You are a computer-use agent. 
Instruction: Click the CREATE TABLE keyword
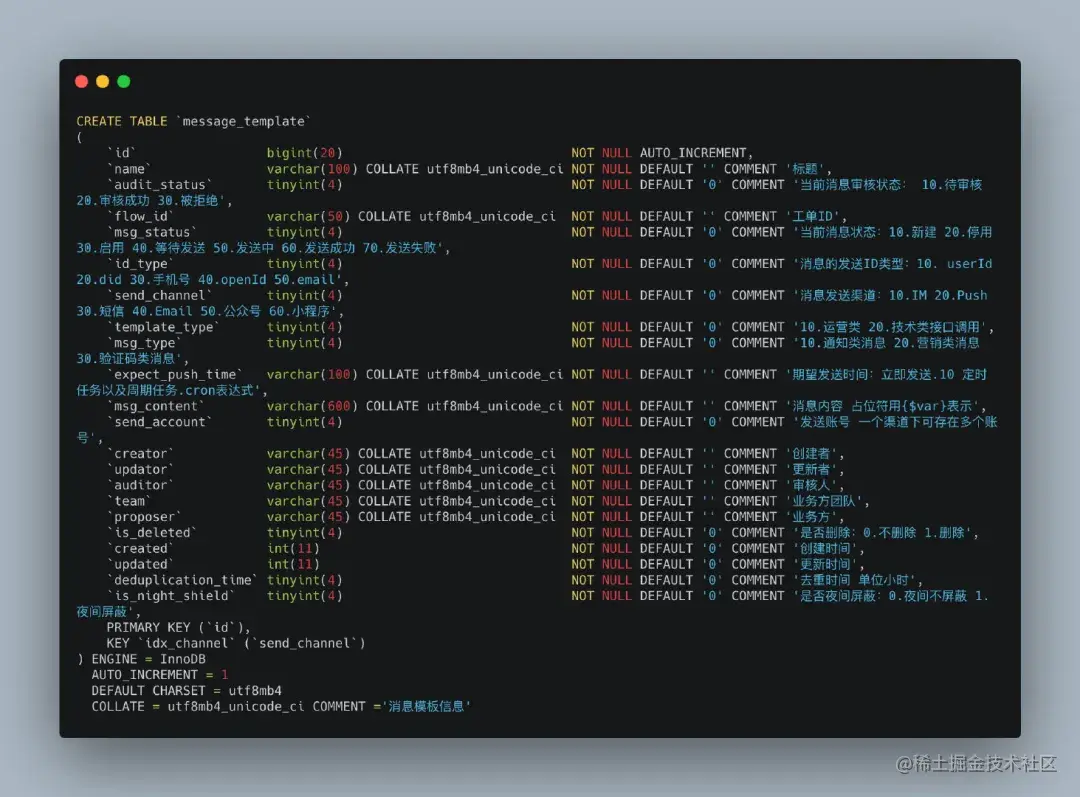[x=121, y=121]
